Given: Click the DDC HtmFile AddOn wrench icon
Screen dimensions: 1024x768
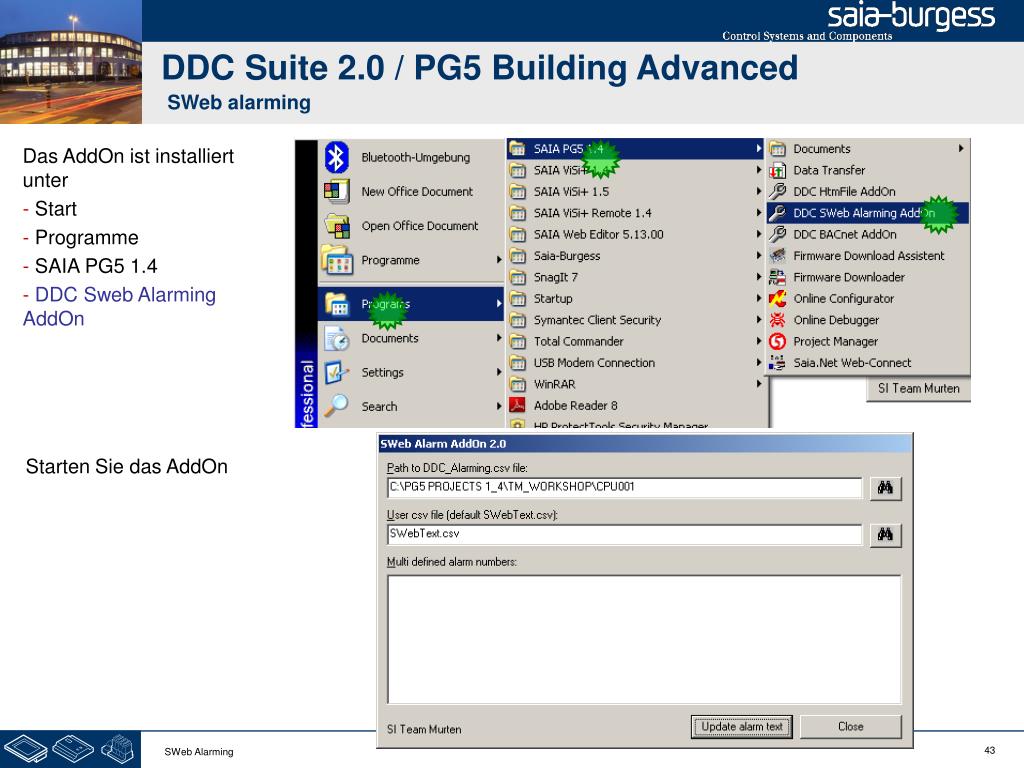Looking at the screenshot, I should pyautogui.click(x=777, y=191).
